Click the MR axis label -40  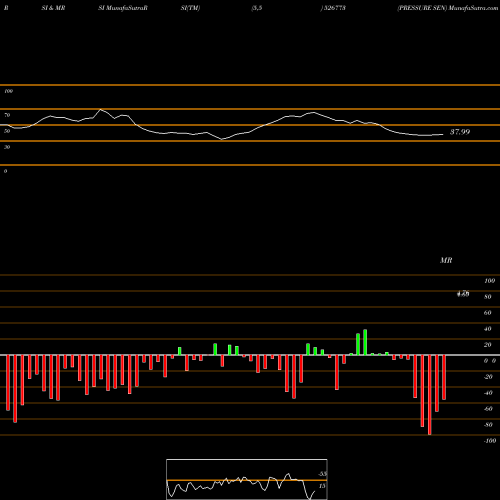[488, 393]
